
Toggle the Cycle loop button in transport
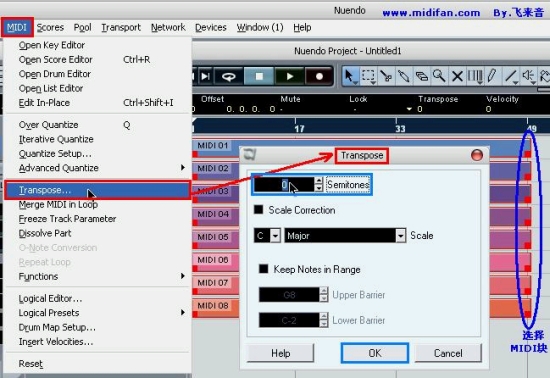click(228, 76)
